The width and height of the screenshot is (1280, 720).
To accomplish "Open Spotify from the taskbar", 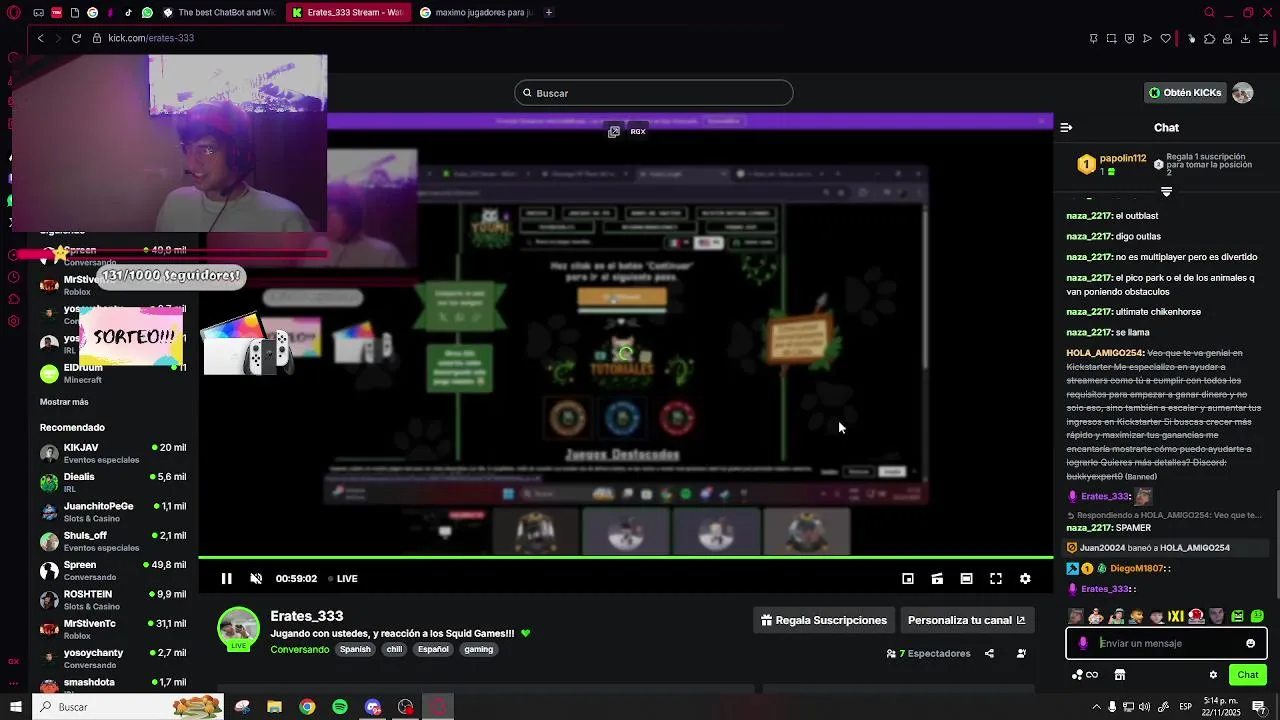I will (x=340, y=707).
